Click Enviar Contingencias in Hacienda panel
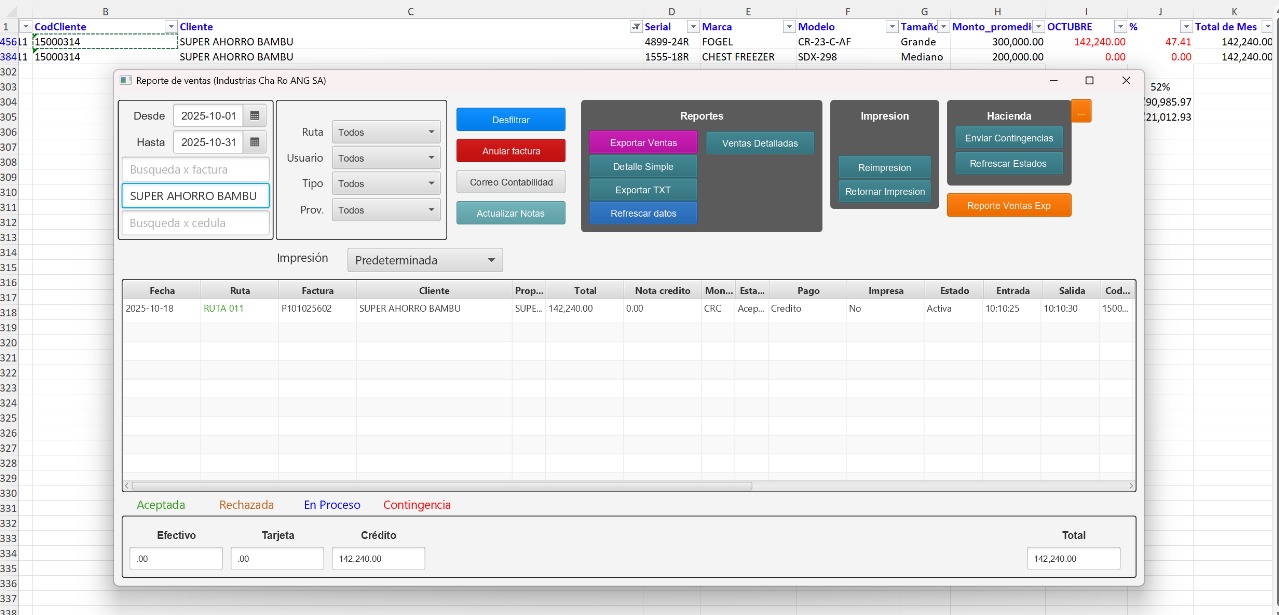The height and width of the screenshot is (615, 1279). 1008,138
